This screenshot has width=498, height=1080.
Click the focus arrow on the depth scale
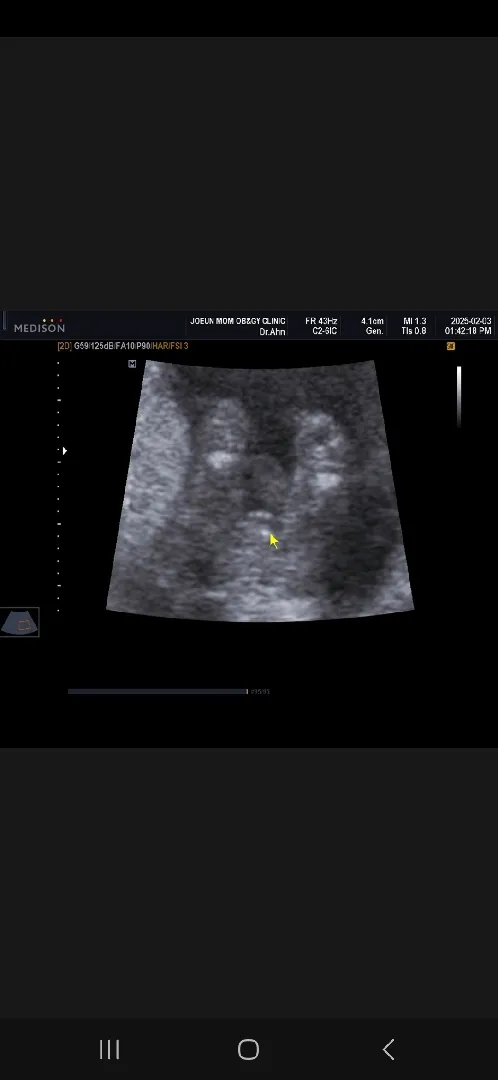click(65, 451)
